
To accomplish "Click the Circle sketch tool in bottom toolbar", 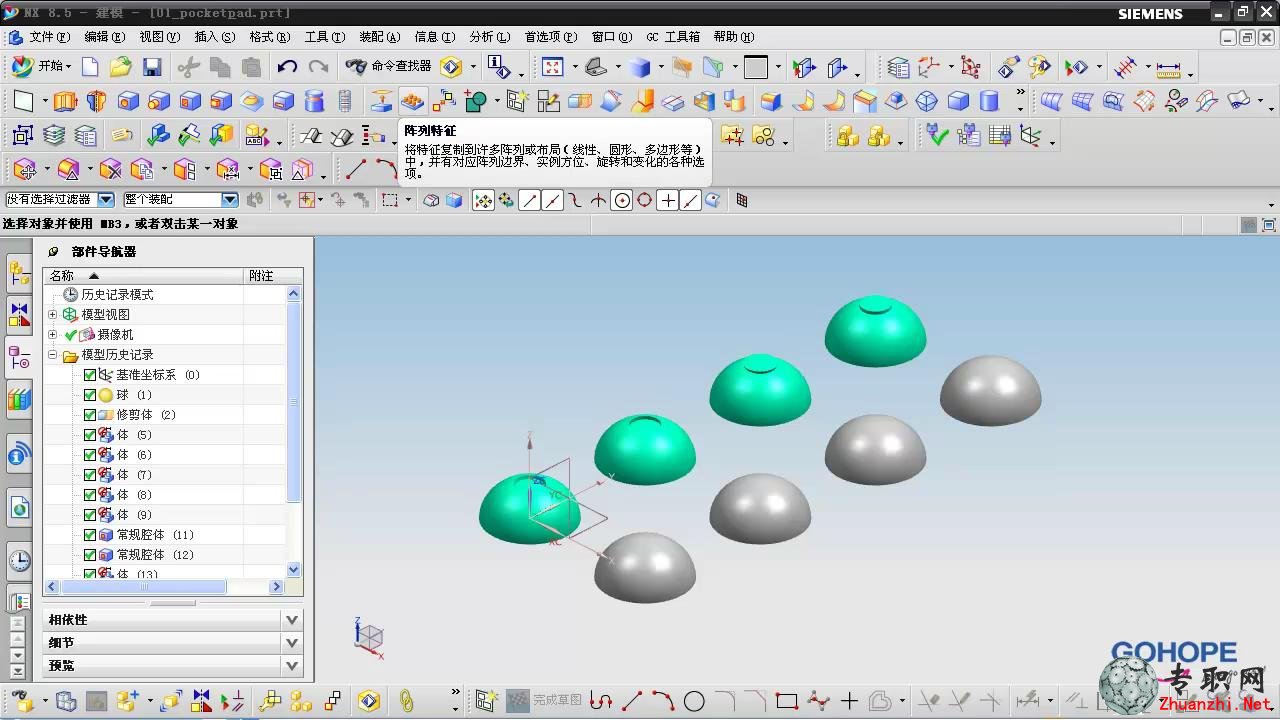I will (694, 701).
